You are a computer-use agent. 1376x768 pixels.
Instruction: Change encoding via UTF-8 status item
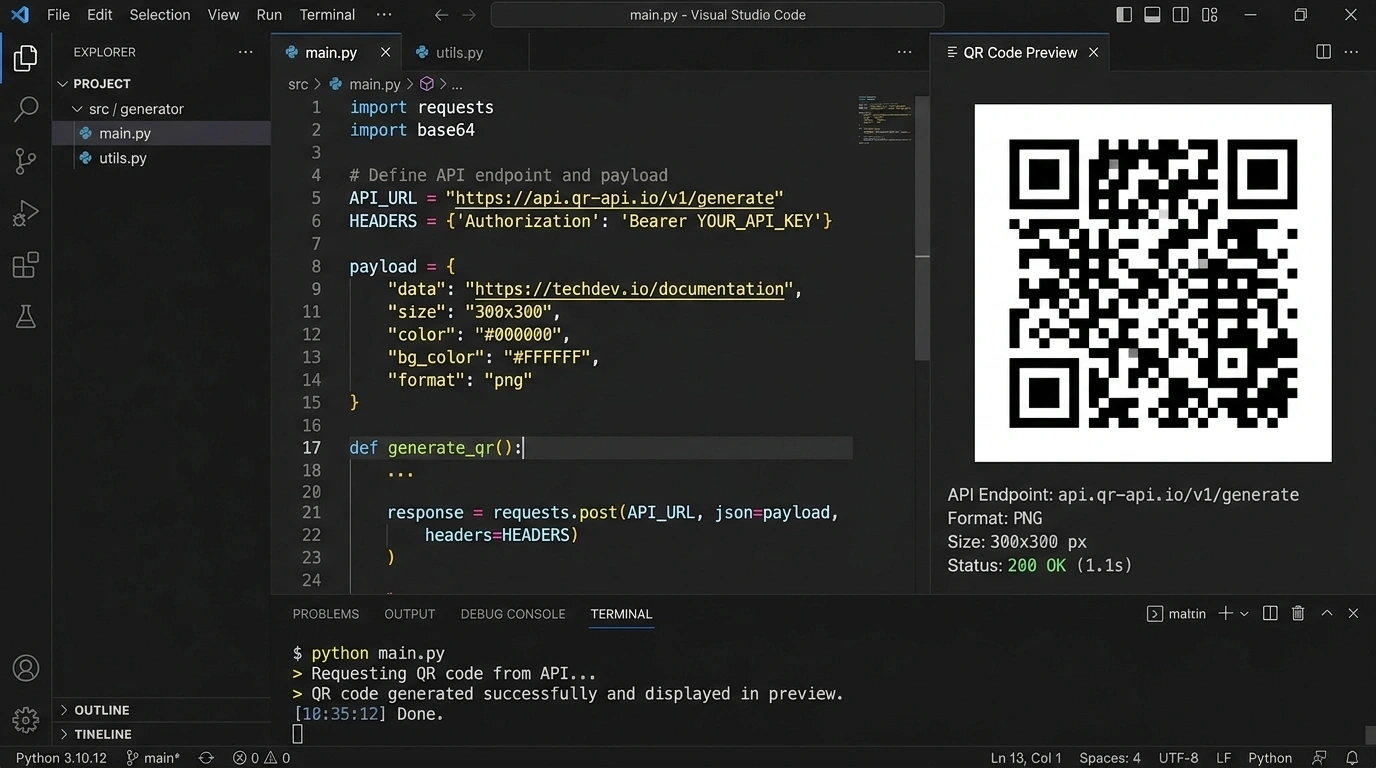1179,758
